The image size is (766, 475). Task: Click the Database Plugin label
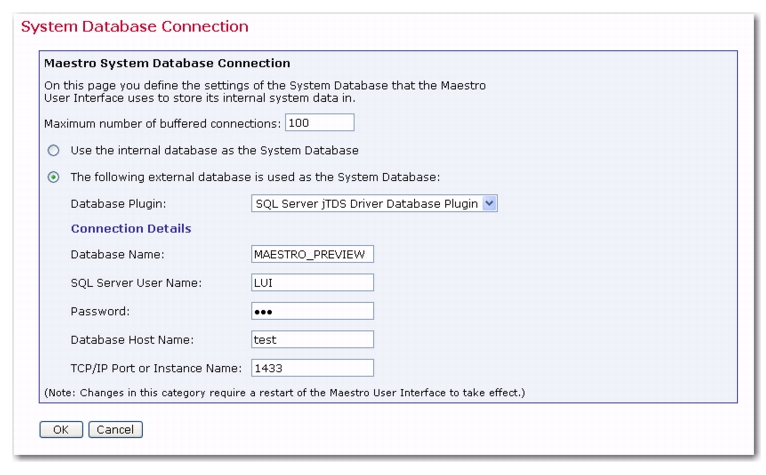coord(118,204)
